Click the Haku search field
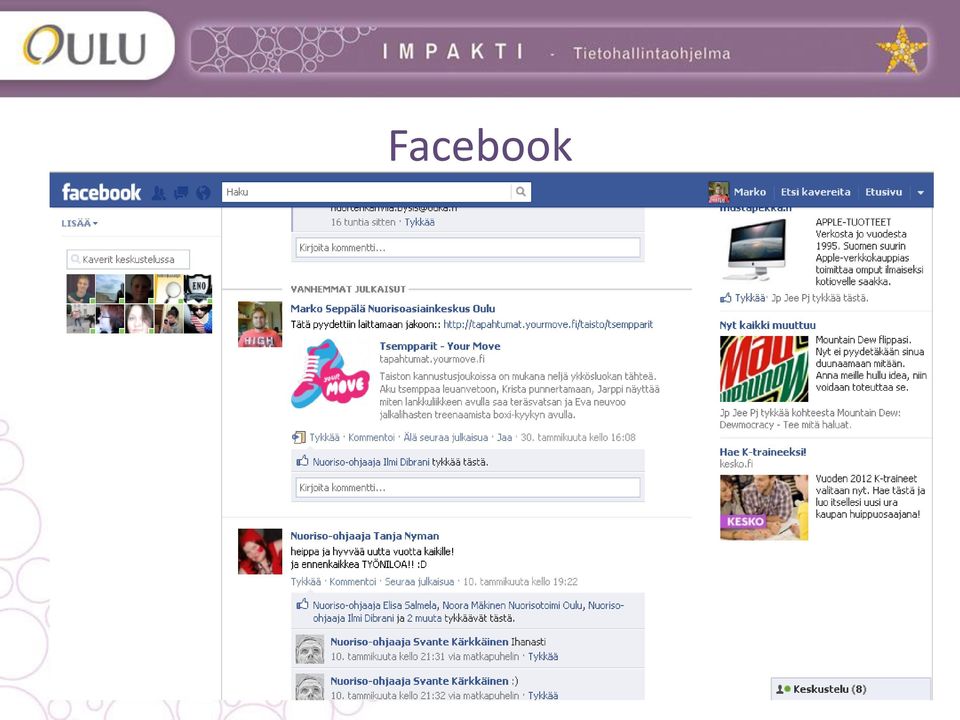Screen dimensions: 960x720 pyautogui.click(x=366, y=192)
